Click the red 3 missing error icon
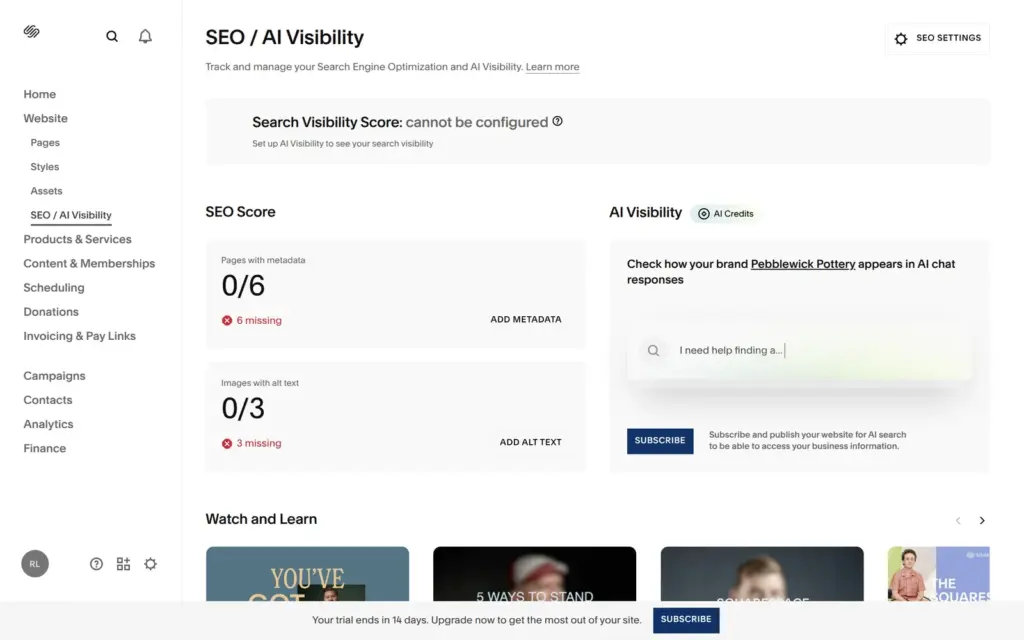 (x=227, y=443)
